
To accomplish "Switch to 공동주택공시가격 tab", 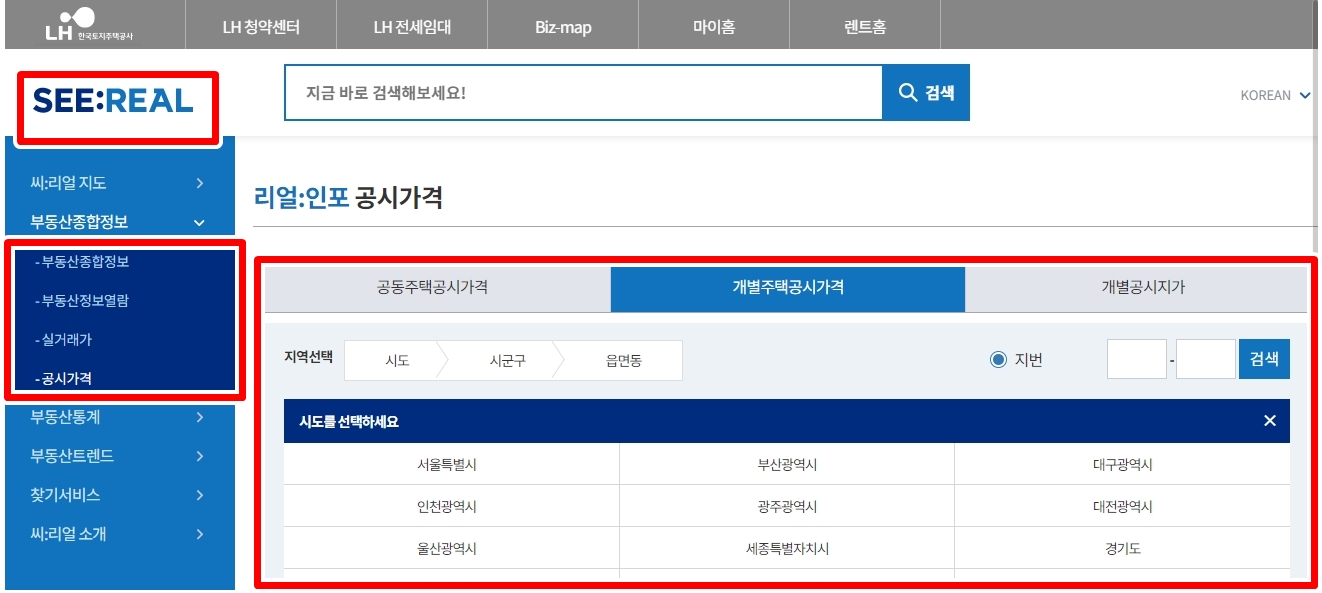I will tap(438, 289).
